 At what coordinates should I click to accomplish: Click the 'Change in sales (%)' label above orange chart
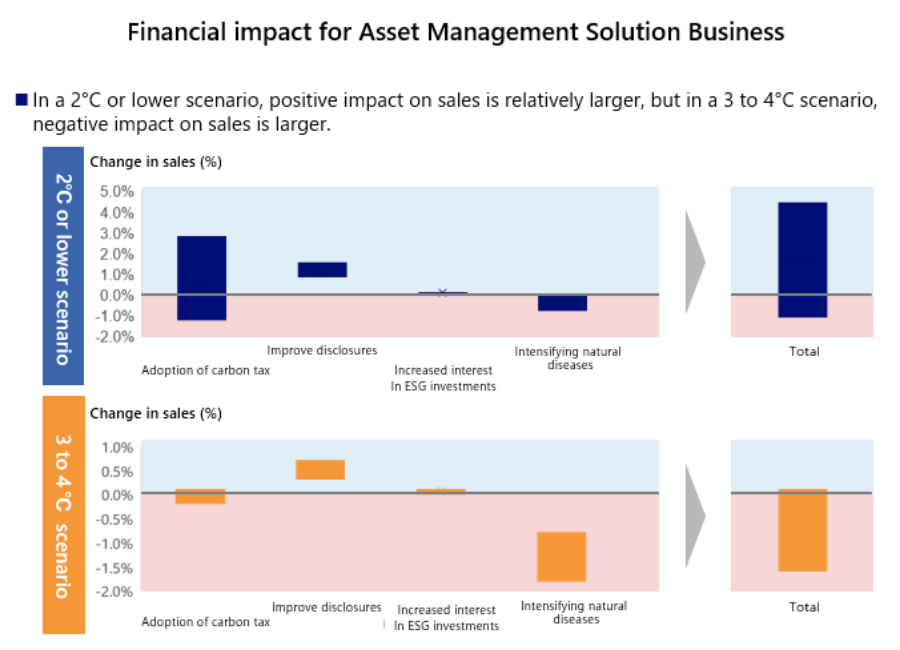[156, 412]
